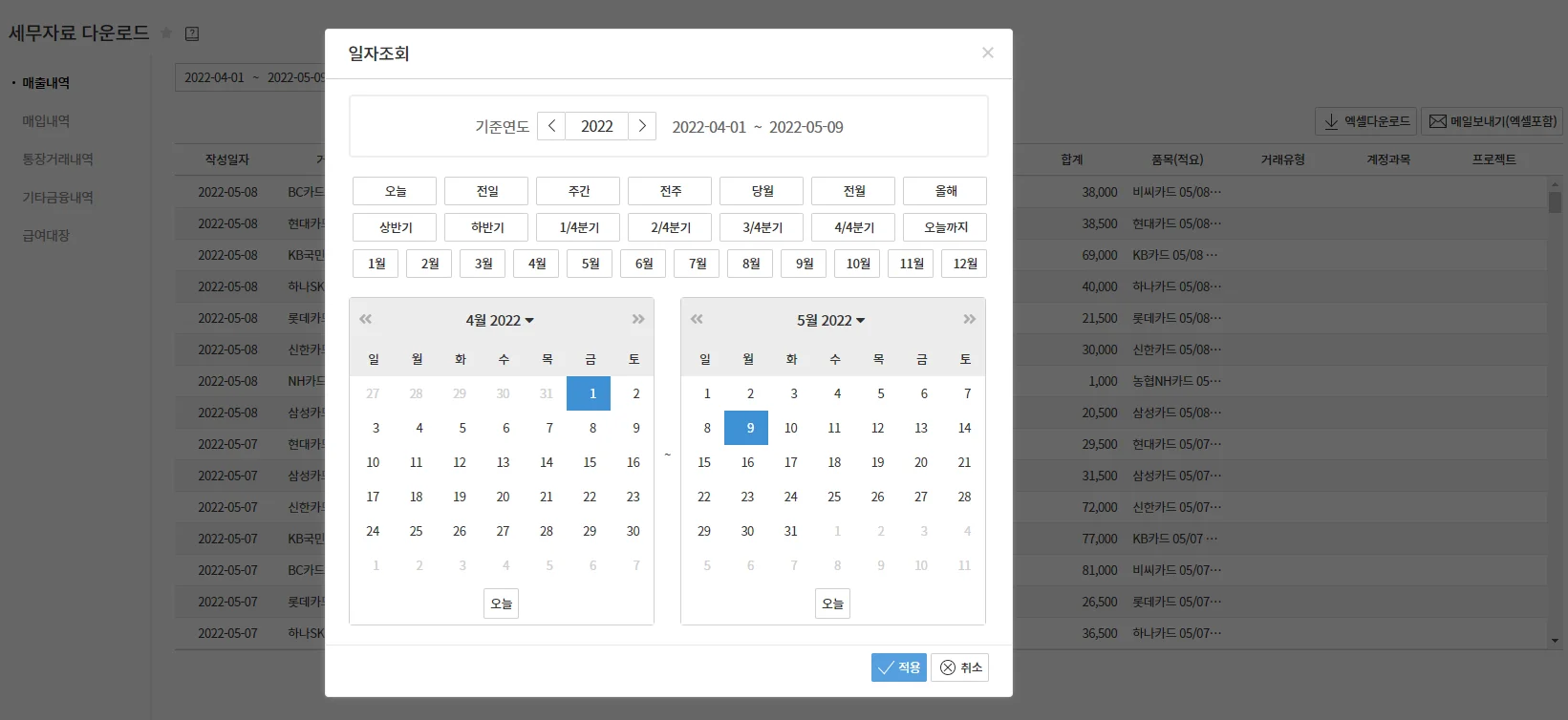Jump back on April calendar double-arrow
This screenshot has height=720, width=1568.
365,320
